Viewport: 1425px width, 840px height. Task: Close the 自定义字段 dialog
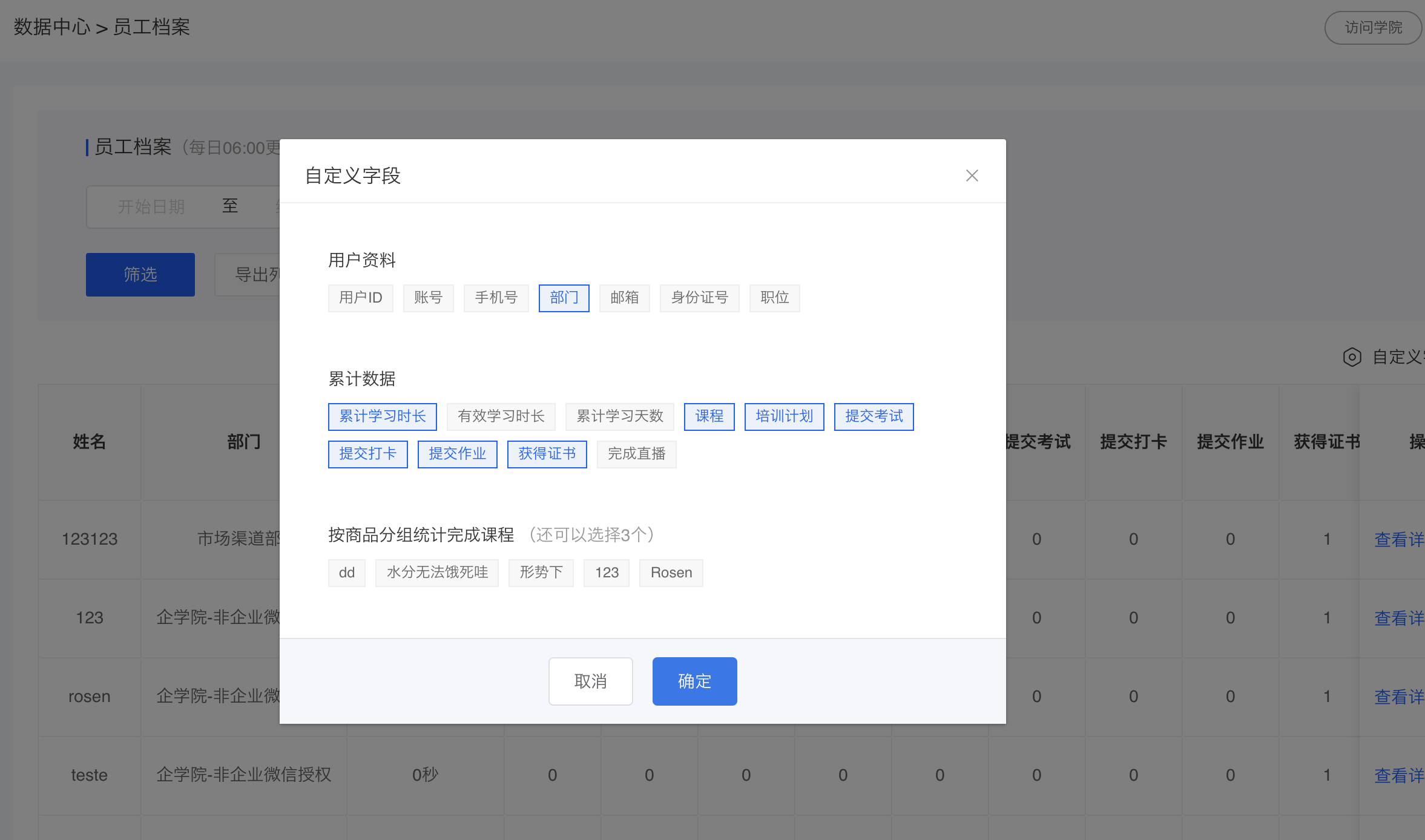pyautogui.click(x=972, y=176)
